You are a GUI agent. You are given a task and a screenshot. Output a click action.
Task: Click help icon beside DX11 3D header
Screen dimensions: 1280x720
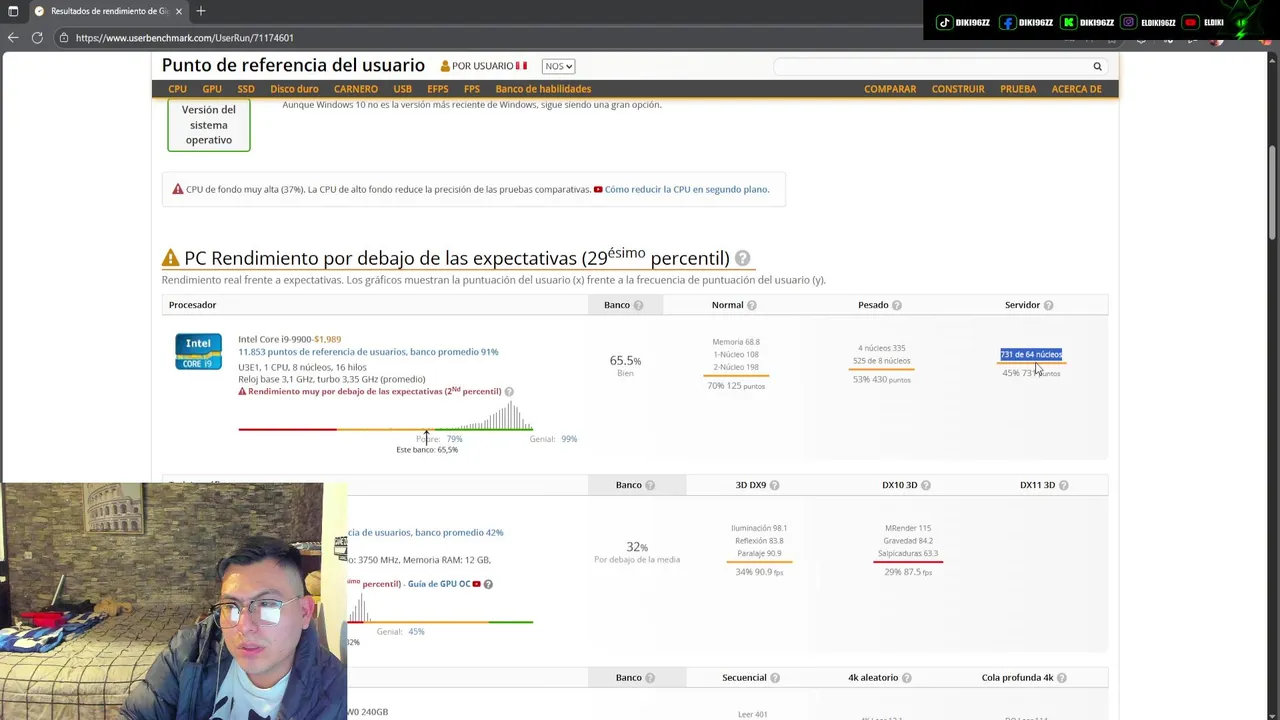pyautogui.click(x=1063, y=485)
